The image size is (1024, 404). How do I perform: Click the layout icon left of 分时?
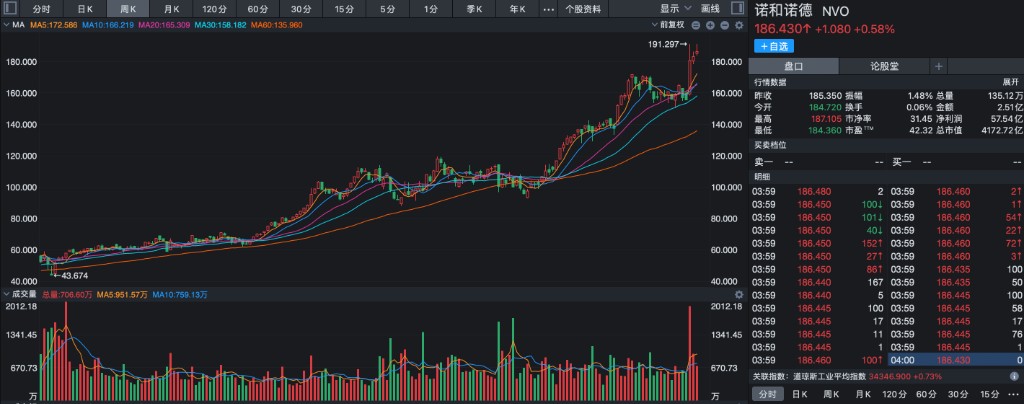click(x=12, y=8)
